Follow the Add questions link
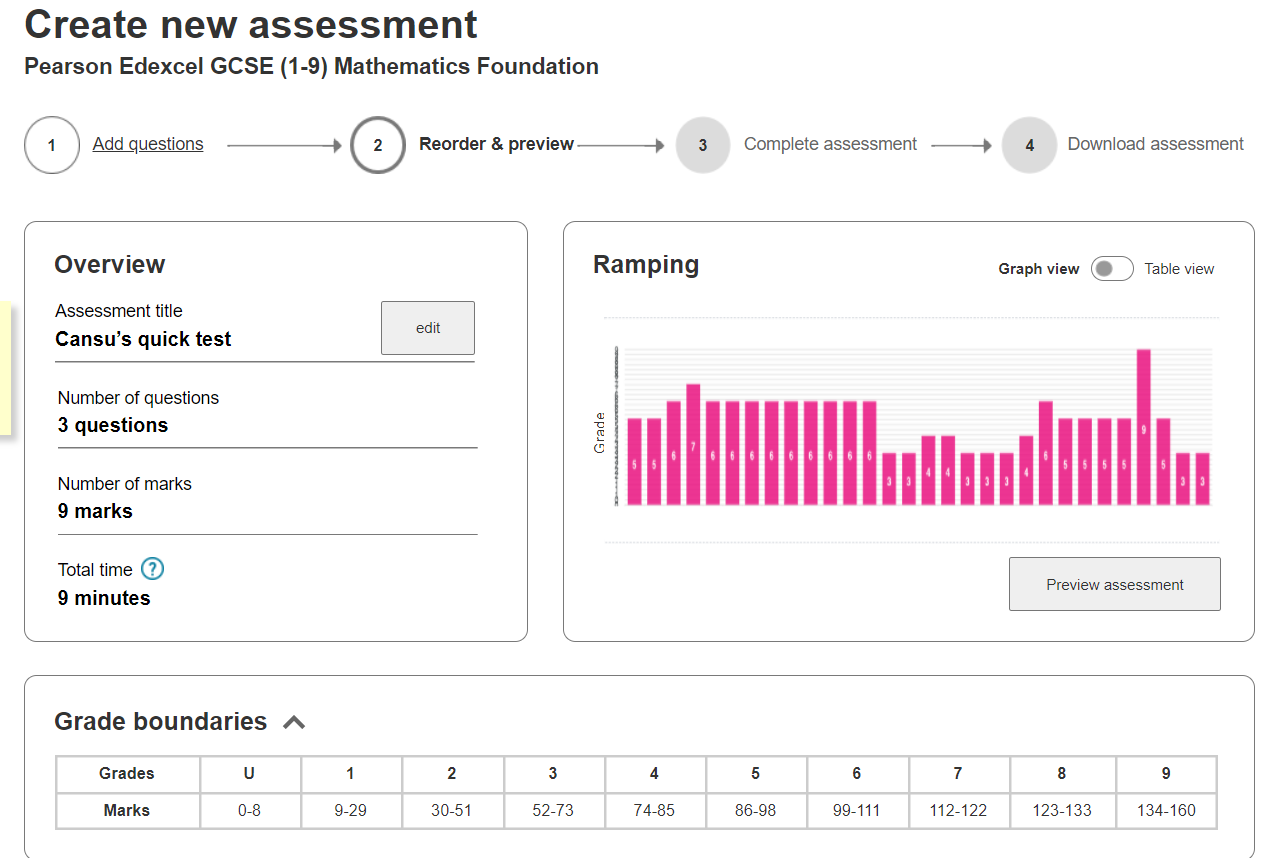The image size is (1273, 858). coord(147,143)
